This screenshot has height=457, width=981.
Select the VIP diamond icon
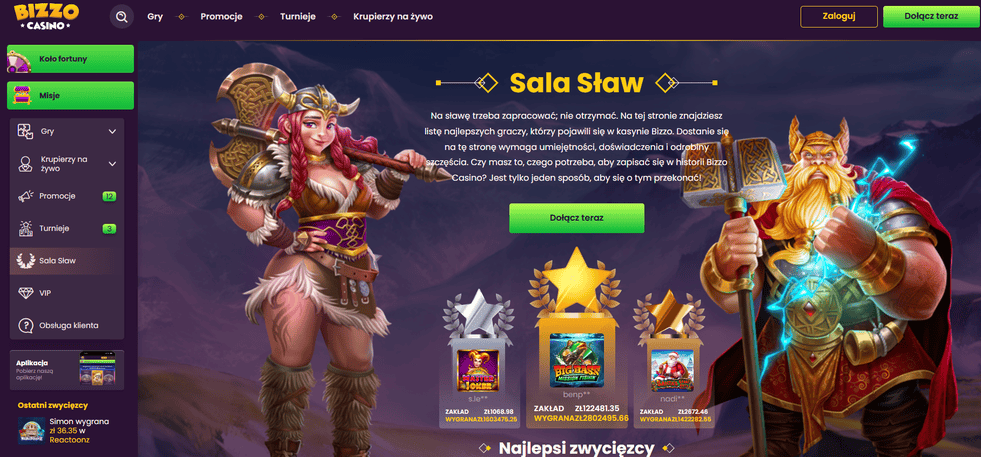tap(26, 293)
